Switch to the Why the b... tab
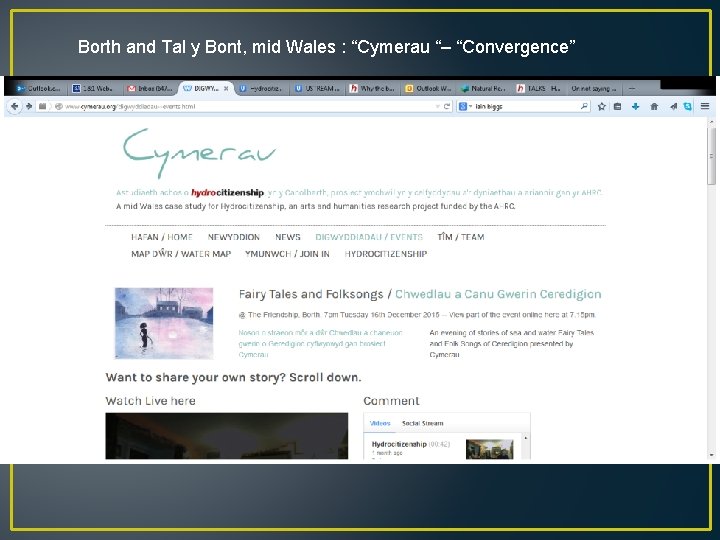This screenshot has width=720, height=540. [x=372, y=88]
